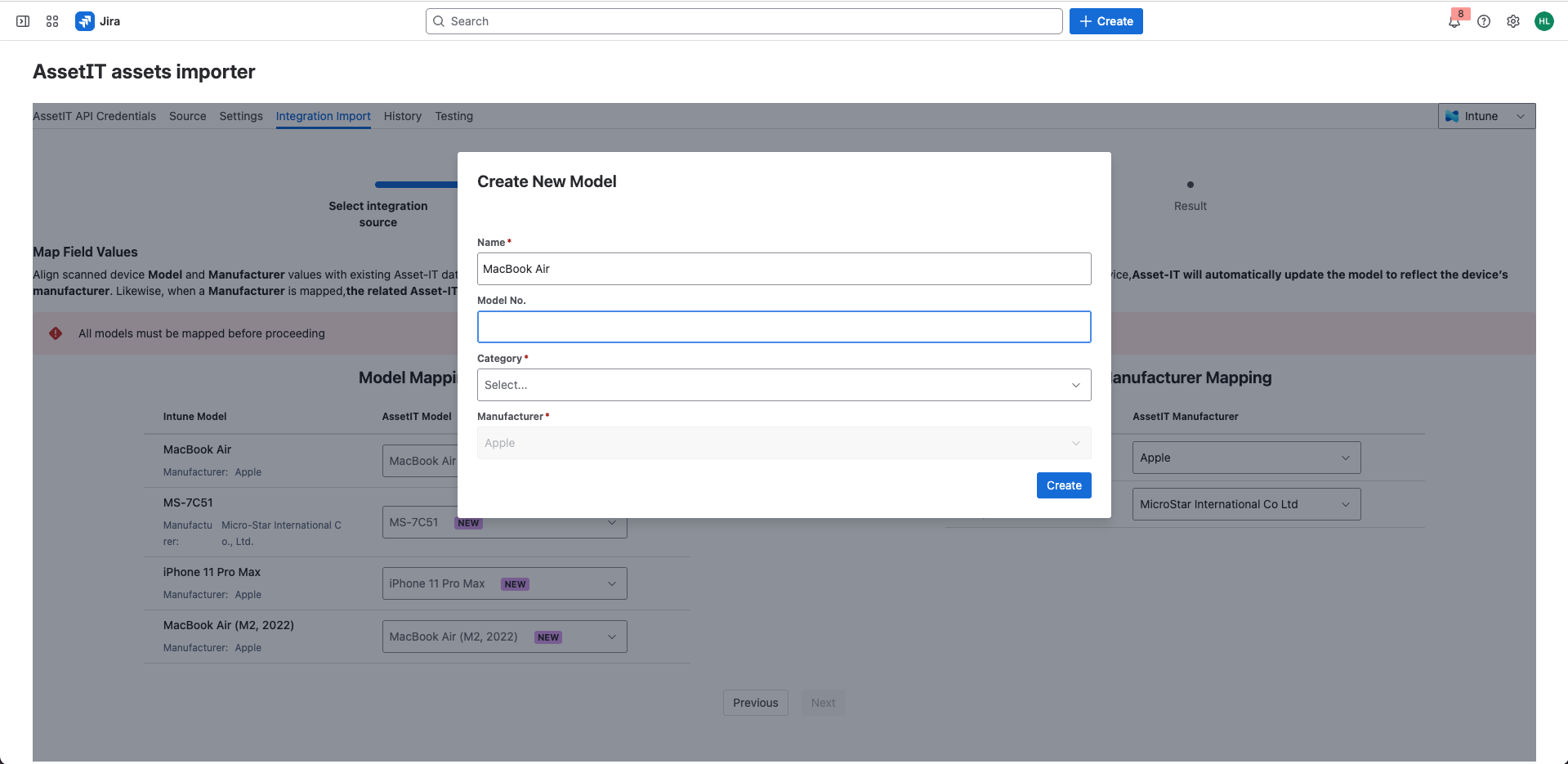Open the MicroStar International manufacturer dropdown
Screen dimensions: 1568x764
[1245, 504]
